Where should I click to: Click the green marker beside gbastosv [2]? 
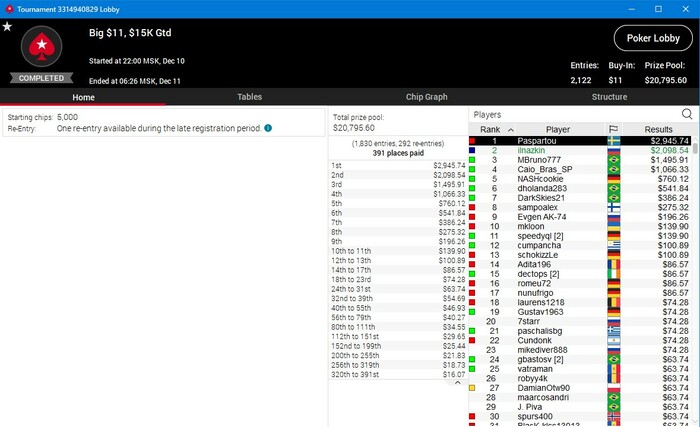[472, 360]
